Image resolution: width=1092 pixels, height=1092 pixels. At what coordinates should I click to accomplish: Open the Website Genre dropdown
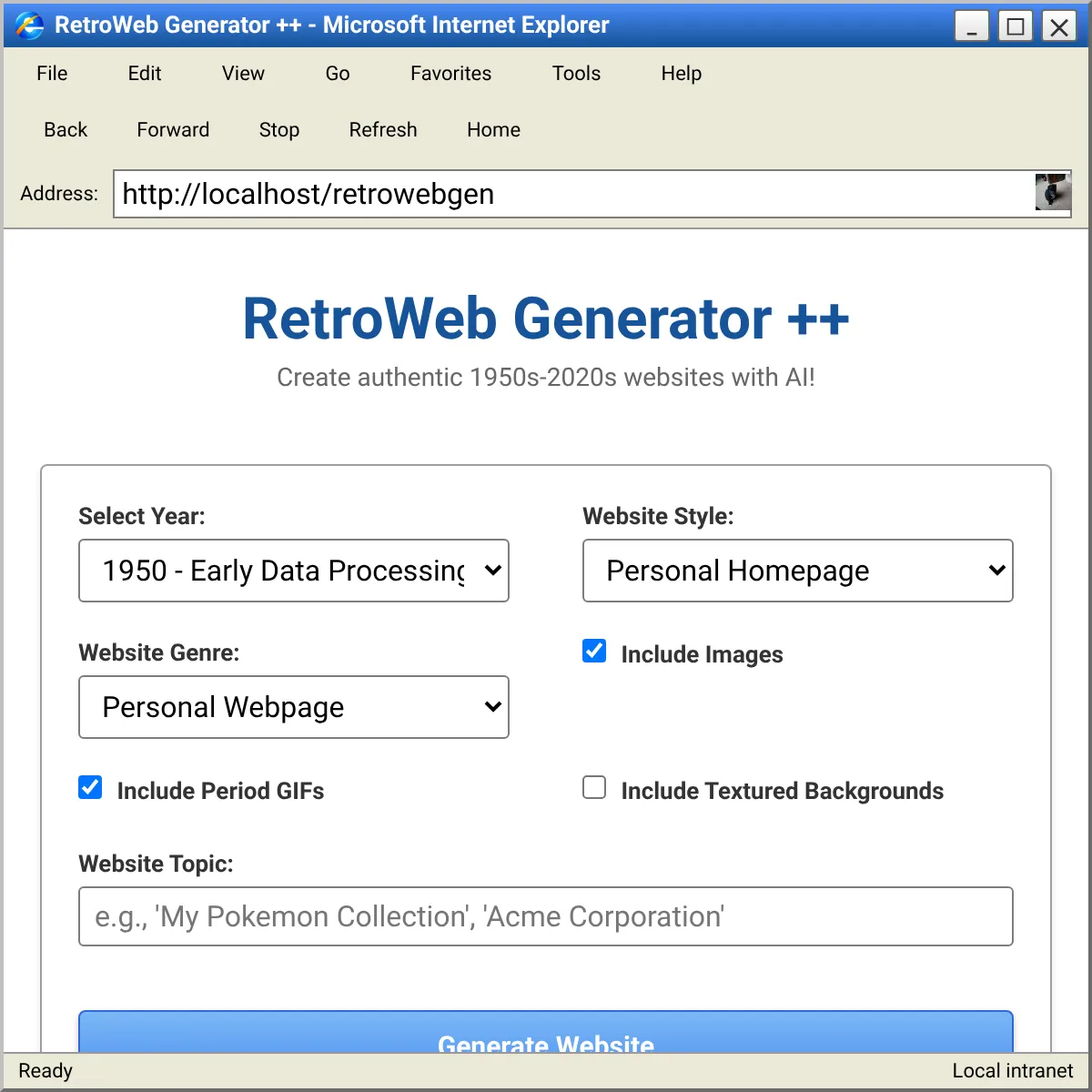point(294,707)
